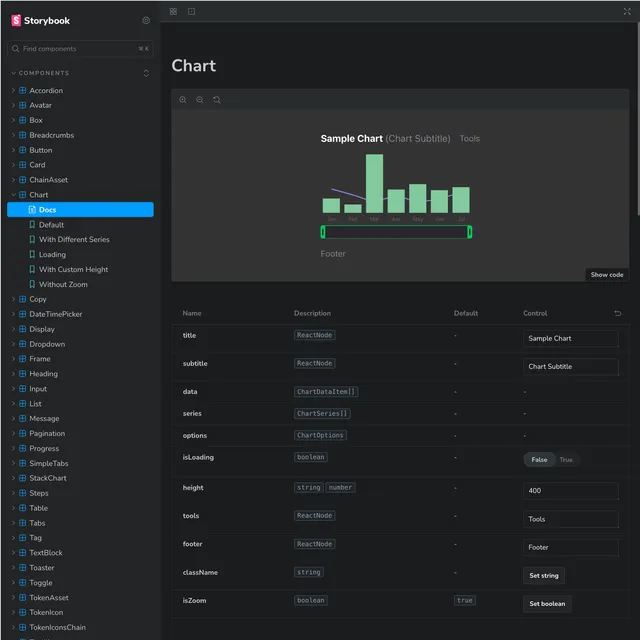The width and height of the screenshot is (640, 640).
Task: Zoom out on chart preview
Action: point(200,100)
